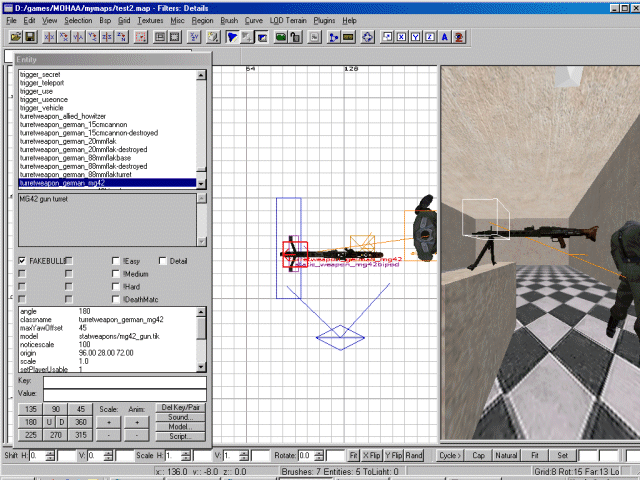Uncheck the FAKEBULLET spawnflag checkbox
Viewport: 640px width, 480px height.
coord(23,261)
